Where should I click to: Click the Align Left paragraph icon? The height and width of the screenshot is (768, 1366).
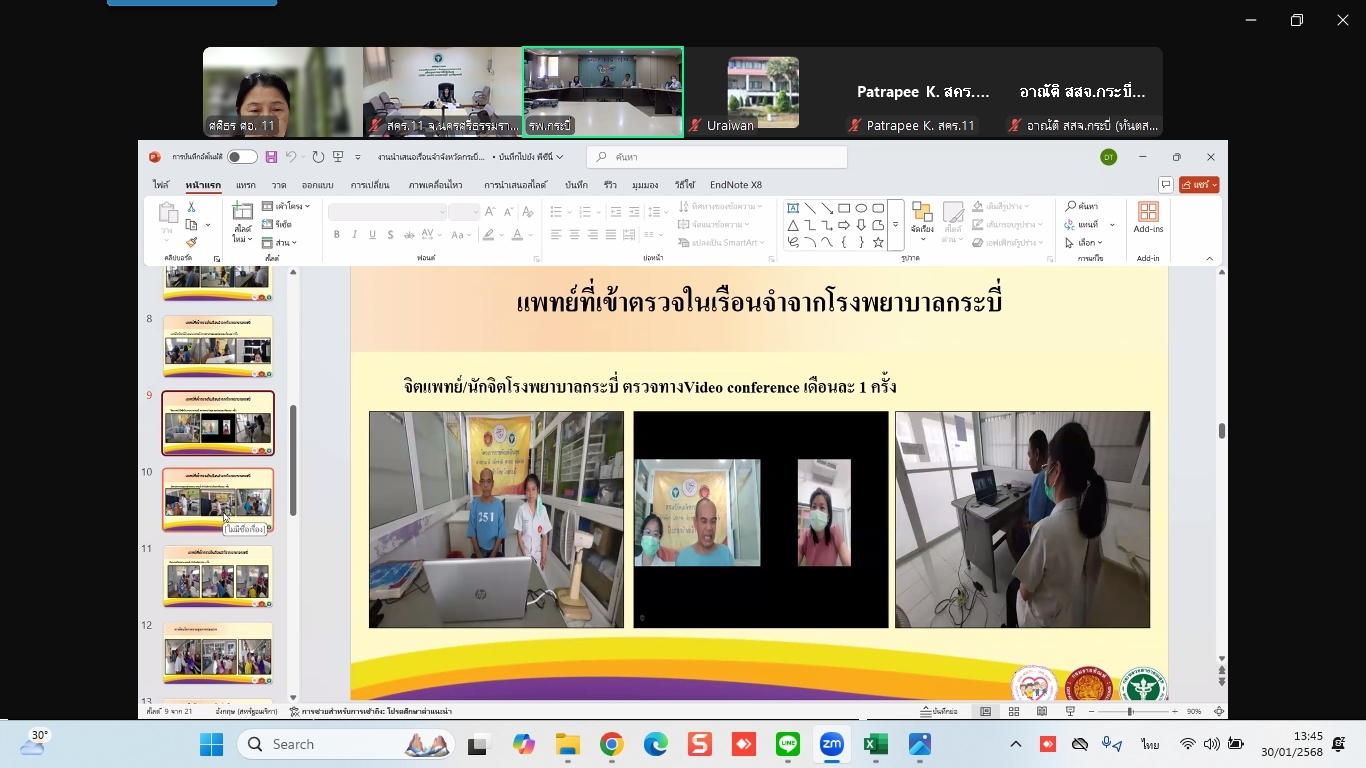point(556,235)
